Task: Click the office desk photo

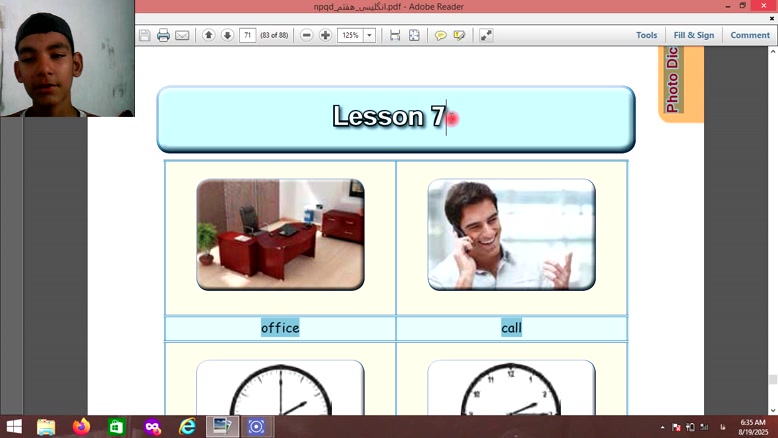Action: (x=280, y=234)
